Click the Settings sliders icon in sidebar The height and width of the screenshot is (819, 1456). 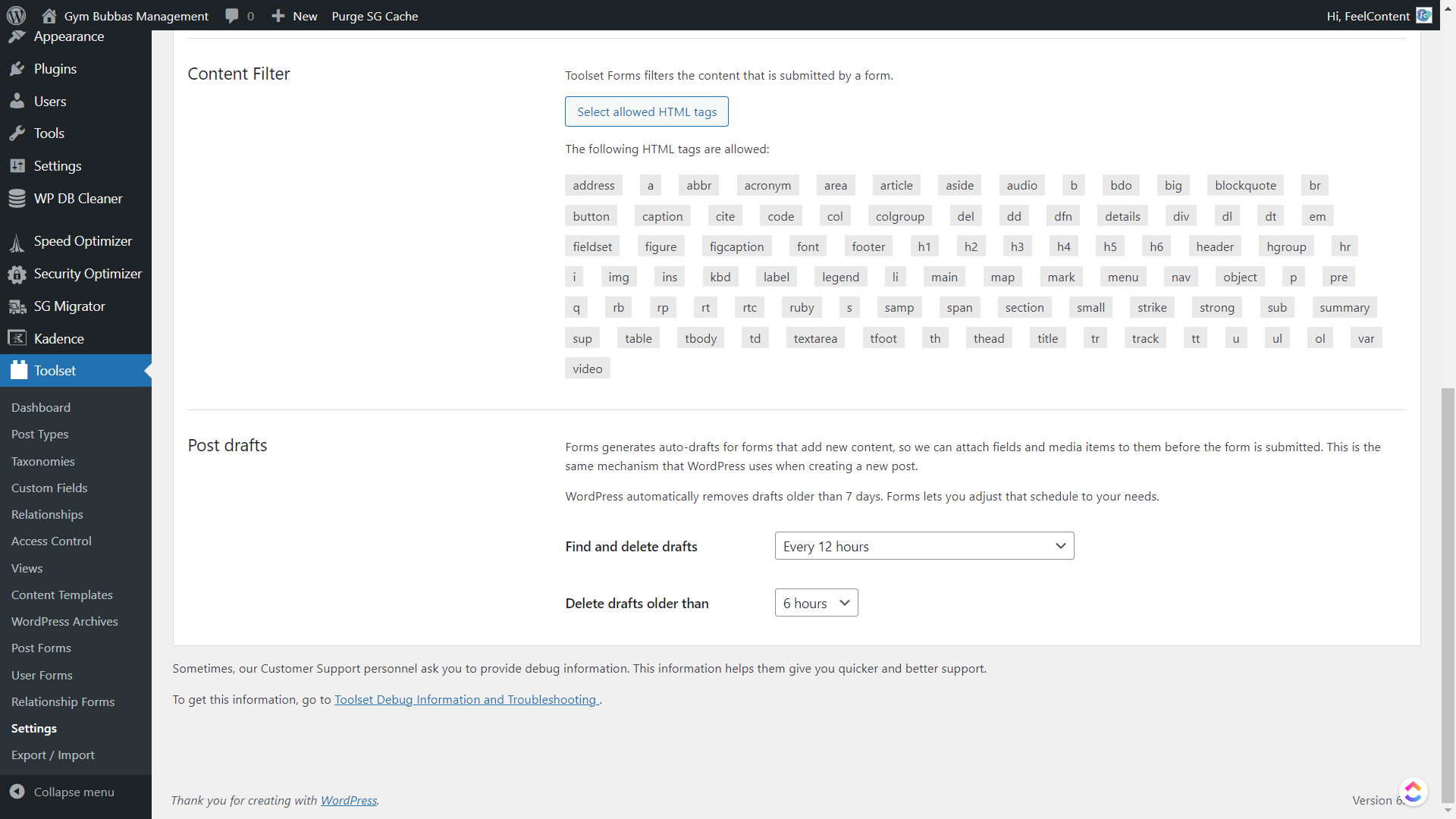click(17, 165)
